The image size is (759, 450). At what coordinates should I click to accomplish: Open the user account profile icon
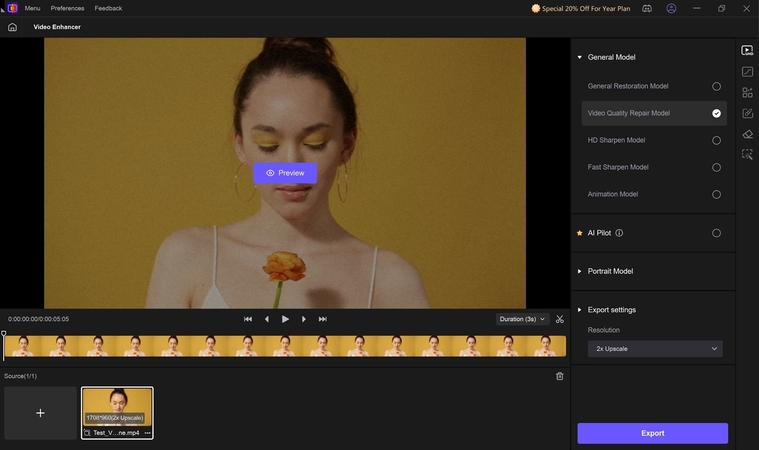(671, 8)
